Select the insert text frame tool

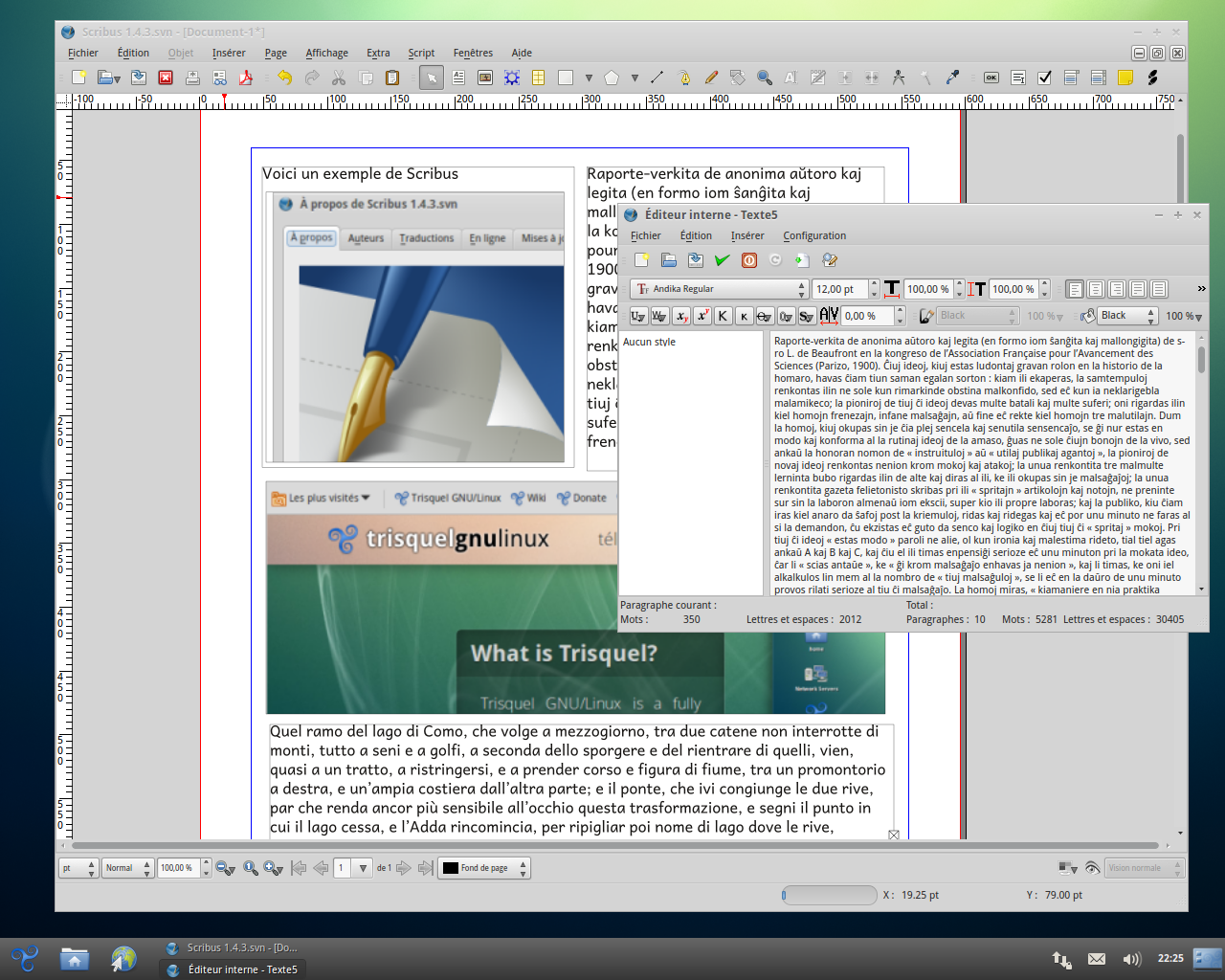pyautogui.click(x=458, y=78)
